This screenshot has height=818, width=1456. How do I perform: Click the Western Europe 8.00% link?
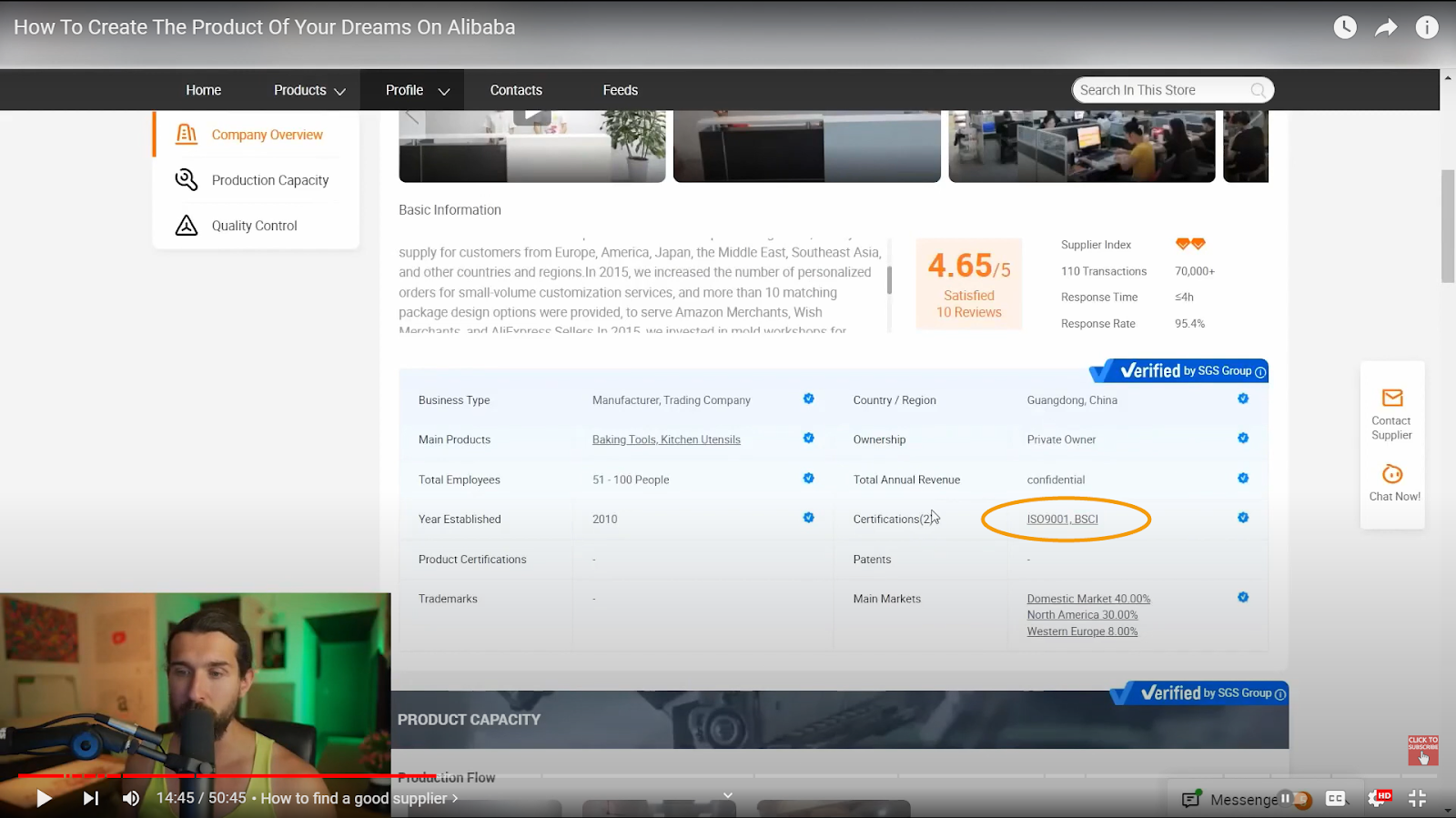(1082, 631)
